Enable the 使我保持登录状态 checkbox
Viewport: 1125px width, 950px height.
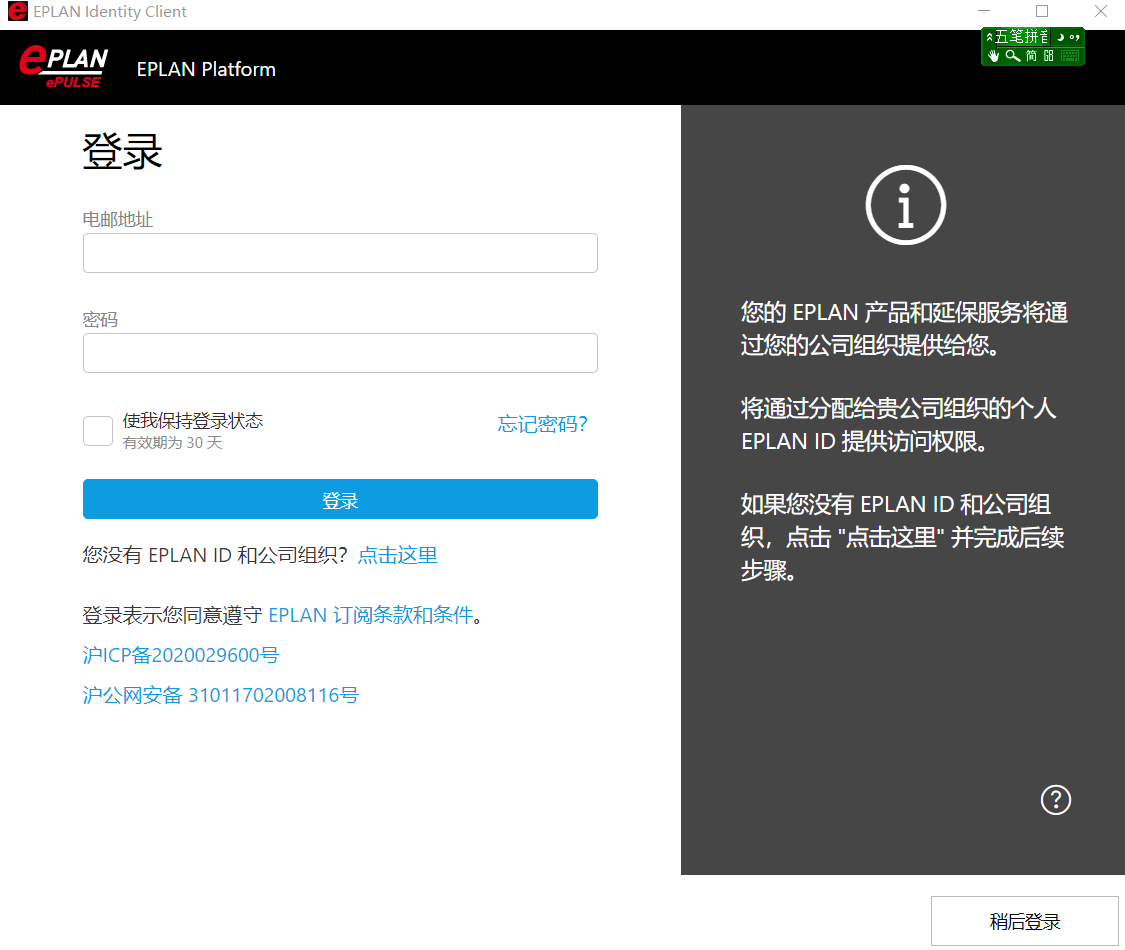click(98, 431)
